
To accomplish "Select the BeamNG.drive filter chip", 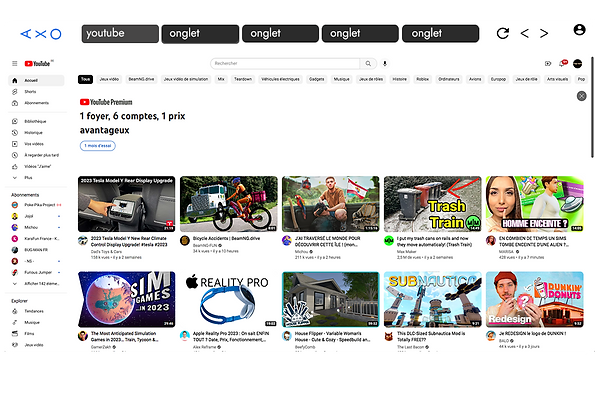I will pyautogui.click(x=141, y=79).
